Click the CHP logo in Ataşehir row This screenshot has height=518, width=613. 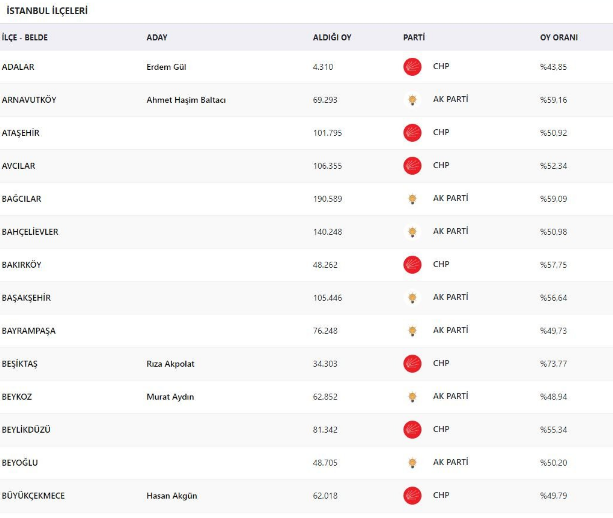[x=412, y=133]
